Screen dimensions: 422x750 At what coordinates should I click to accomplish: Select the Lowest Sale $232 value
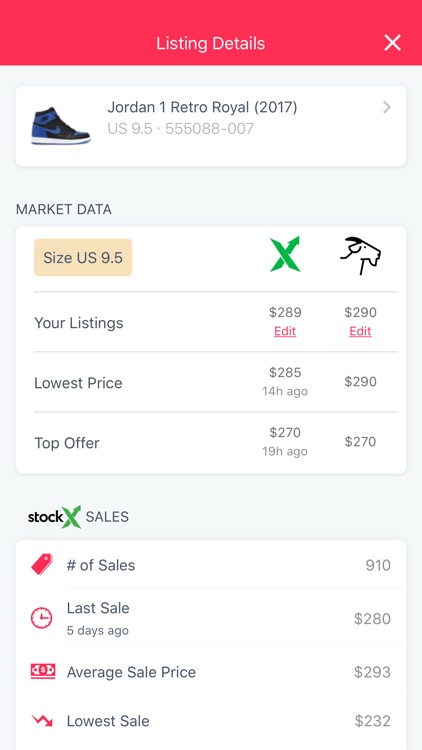[373, 721]
